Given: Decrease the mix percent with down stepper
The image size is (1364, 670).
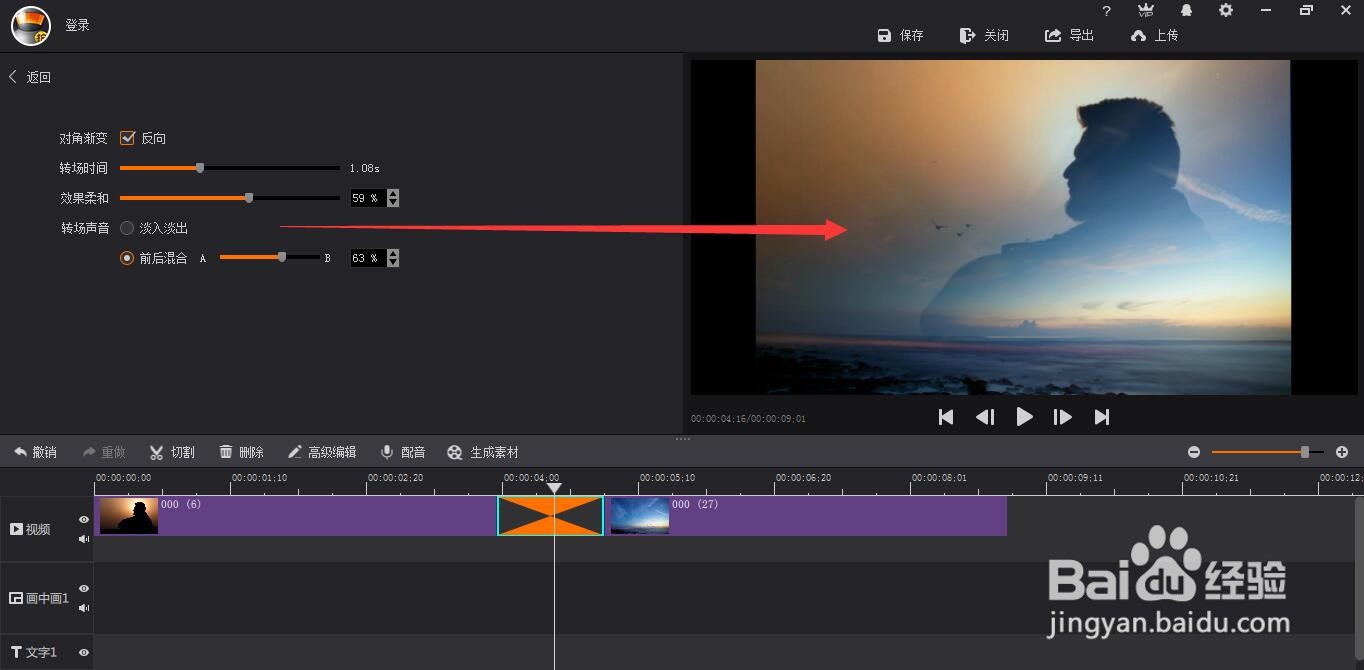Looking at the screenshot, I should coord(393,262).
